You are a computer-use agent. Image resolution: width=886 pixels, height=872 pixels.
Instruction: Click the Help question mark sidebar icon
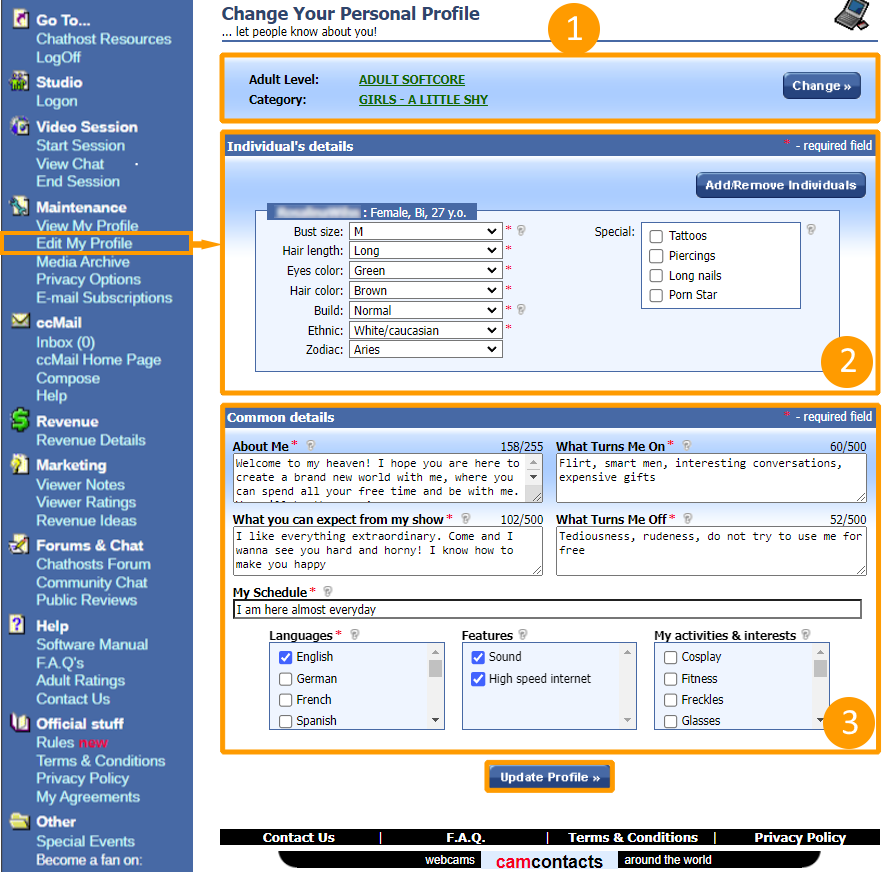click(x=18, y=625)
